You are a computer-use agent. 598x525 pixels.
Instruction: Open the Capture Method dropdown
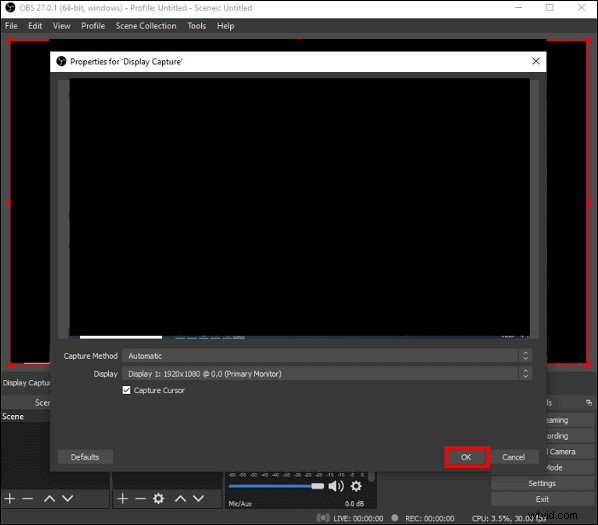327,356
